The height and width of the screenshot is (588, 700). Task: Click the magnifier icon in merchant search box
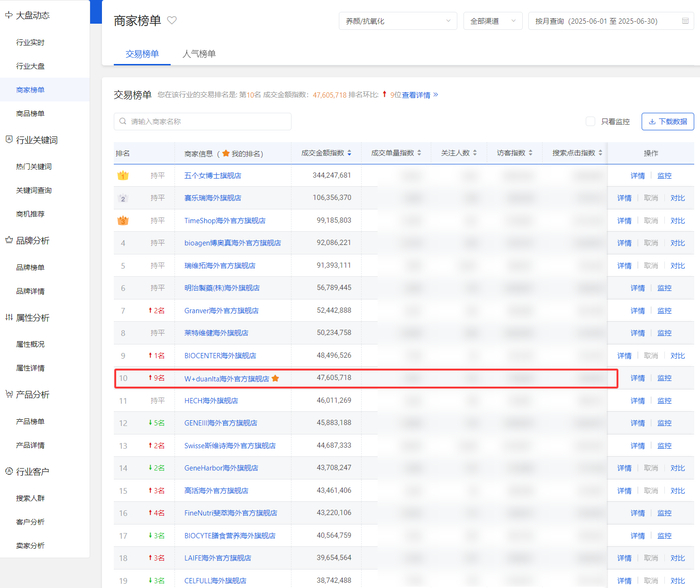tap(123, 121)
